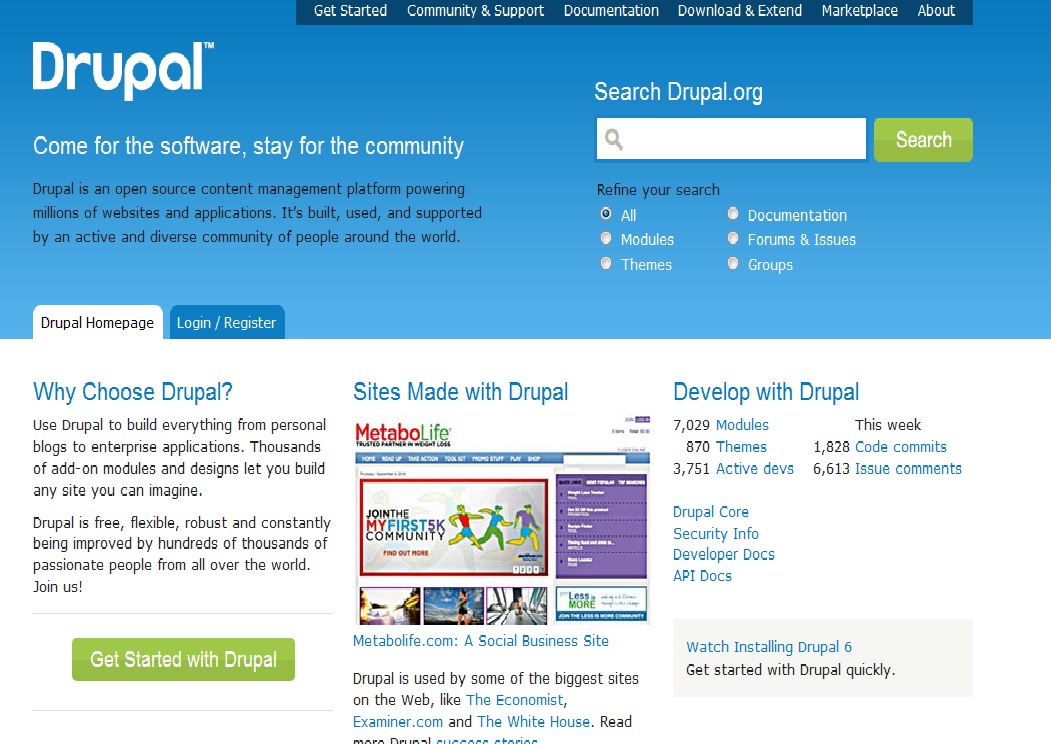The height and width of the screenshot is (744, 1051).
Task: Select the All search radio button
Action: pos(606,214)
